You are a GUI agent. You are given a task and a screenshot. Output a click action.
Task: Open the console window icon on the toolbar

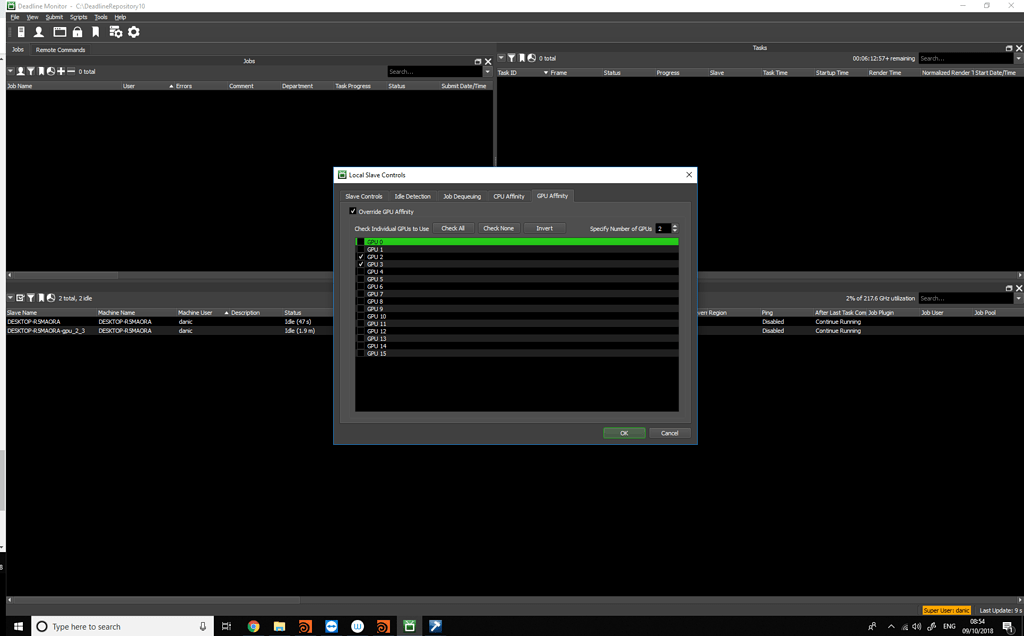pyautogui.click(x=59, y=31)
